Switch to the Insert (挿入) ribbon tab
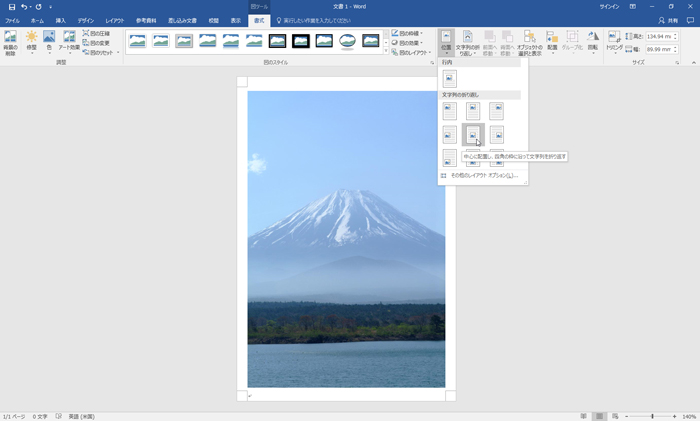The width and height of the screenshot is (700, 421). tap(61, 20)
